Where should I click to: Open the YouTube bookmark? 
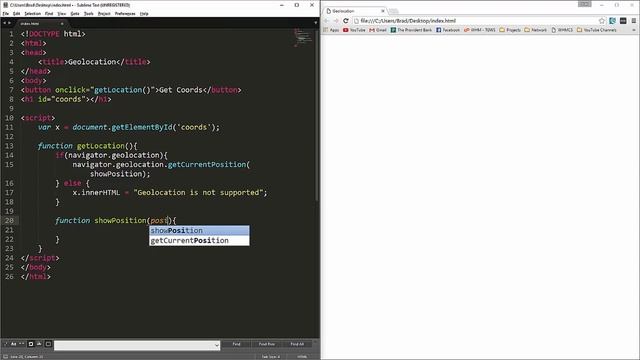(354, 30)
